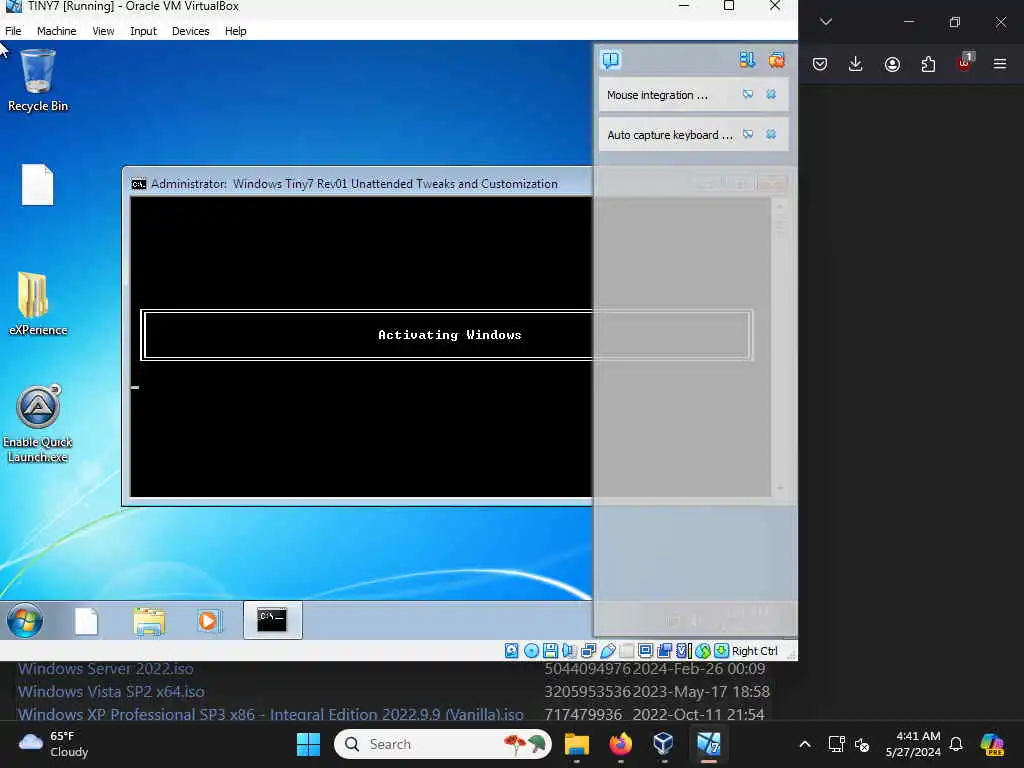Select the Recycle Bin desktop icon

pyautogui.click(x=37, y=81)
